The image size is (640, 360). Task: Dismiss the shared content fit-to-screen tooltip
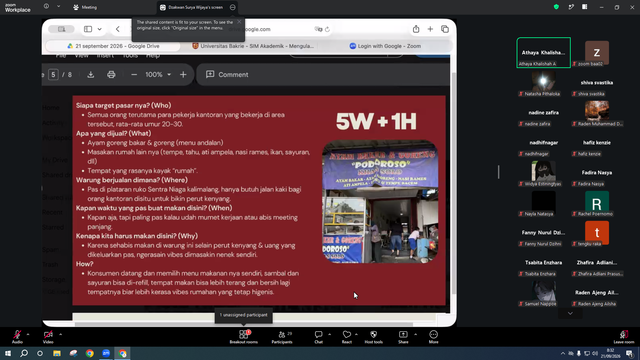click(239, 22)
